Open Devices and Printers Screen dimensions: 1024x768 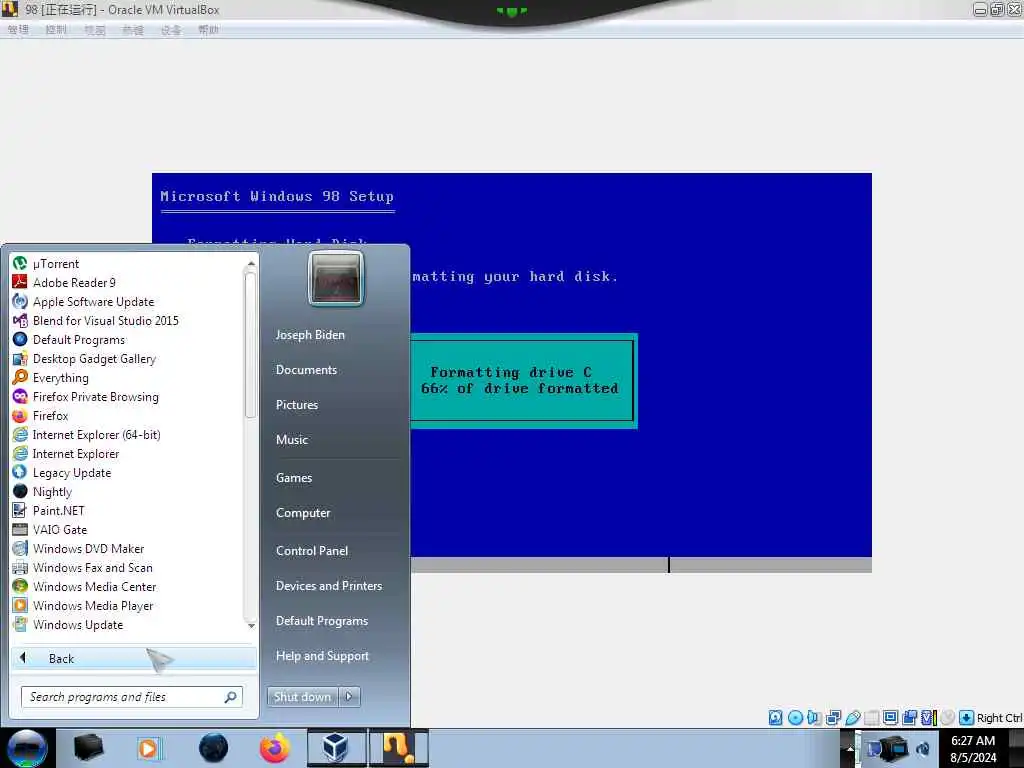(x=329, y=586)
